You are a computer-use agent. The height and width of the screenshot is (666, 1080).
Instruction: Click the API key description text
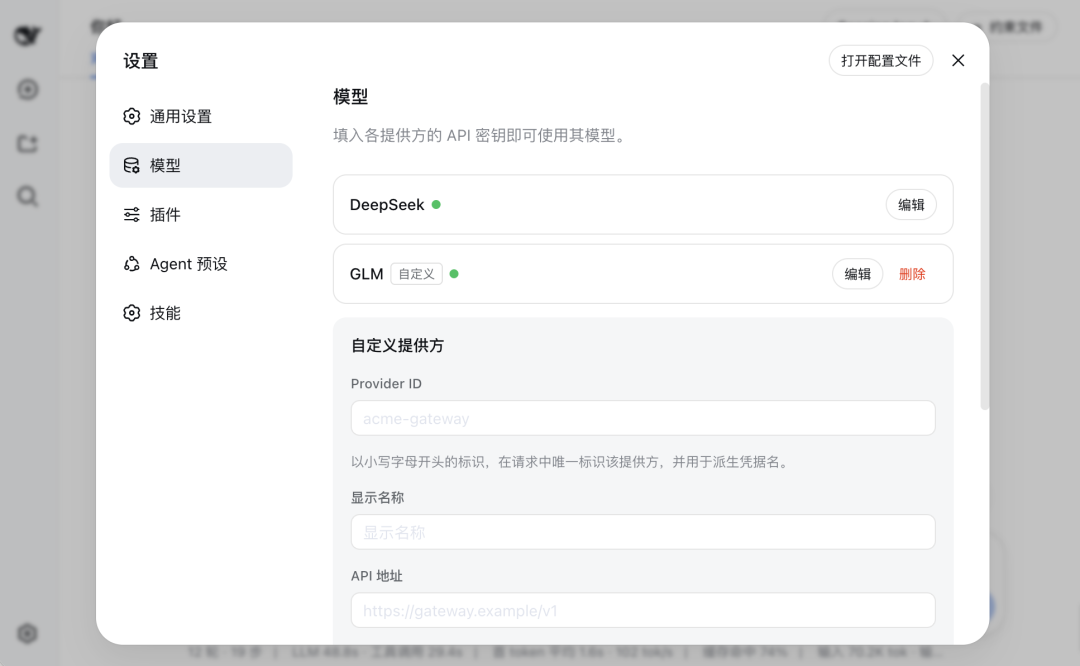(x=481, y=136)
